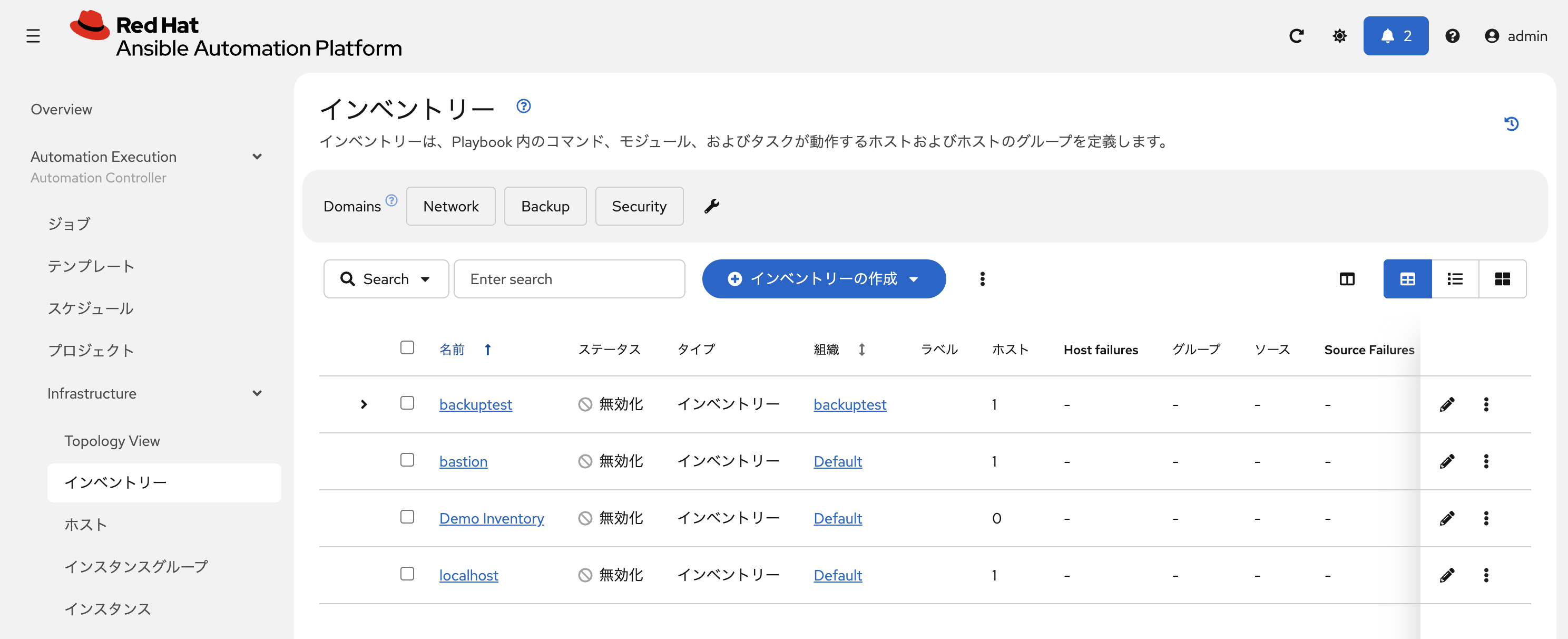The width and height of the screenshot is (1568, 639).
Task: Collapse the Infrastructure navigation section
Action: coord(257,393)
